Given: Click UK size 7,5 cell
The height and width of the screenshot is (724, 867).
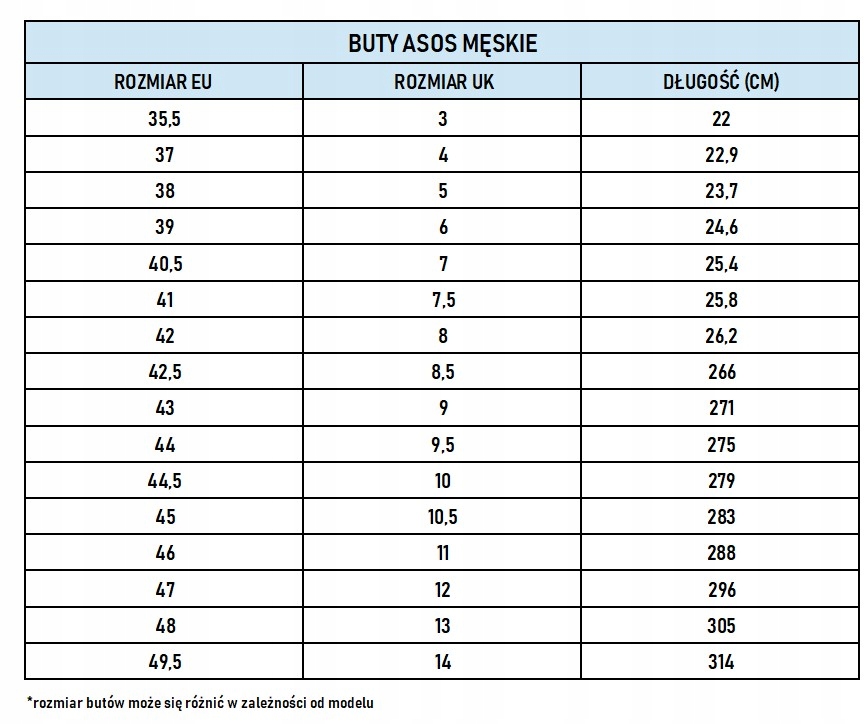Looking at the screenshot, I should pyautogui.click(x=442, y=299).
